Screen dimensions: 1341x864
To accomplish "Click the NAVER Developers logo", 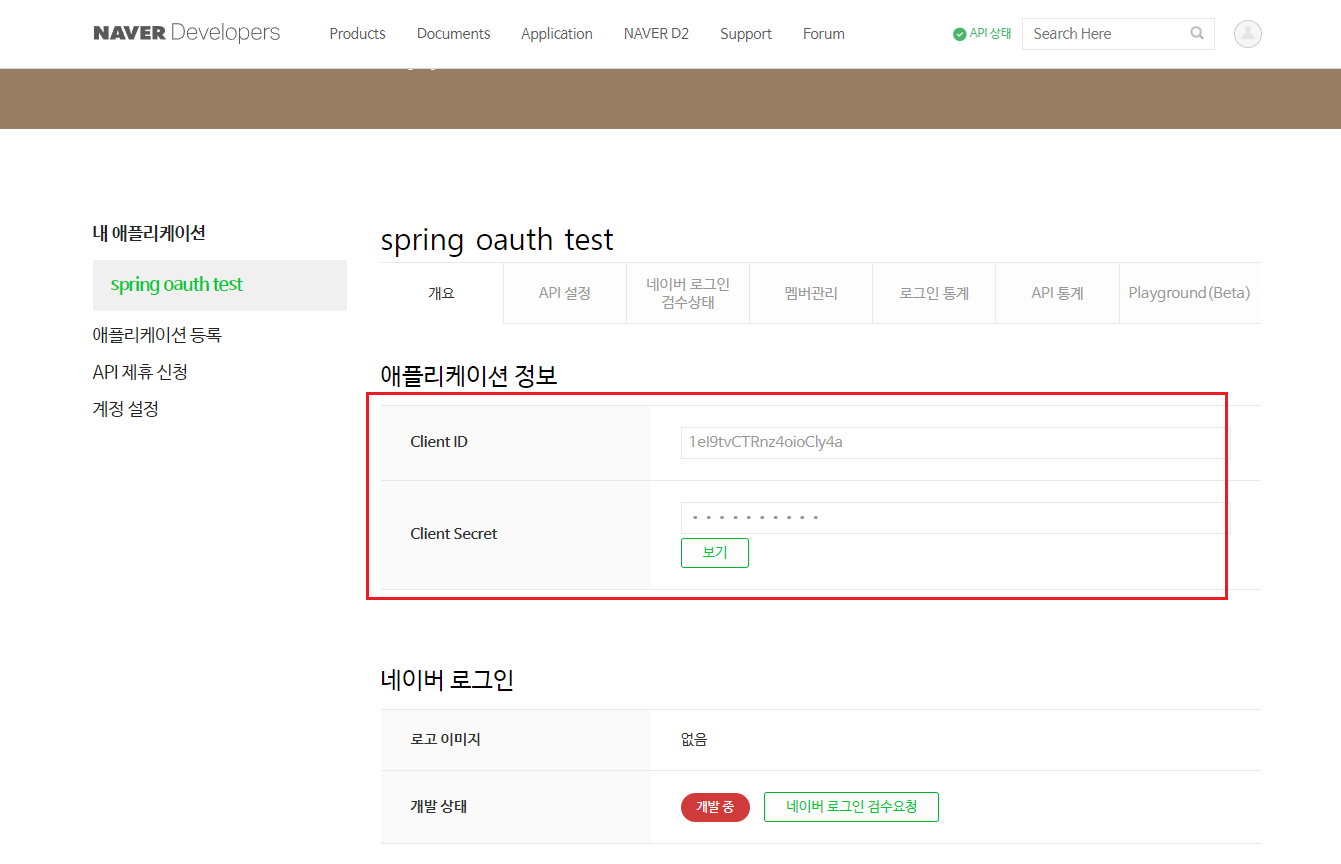I will 187,33.
